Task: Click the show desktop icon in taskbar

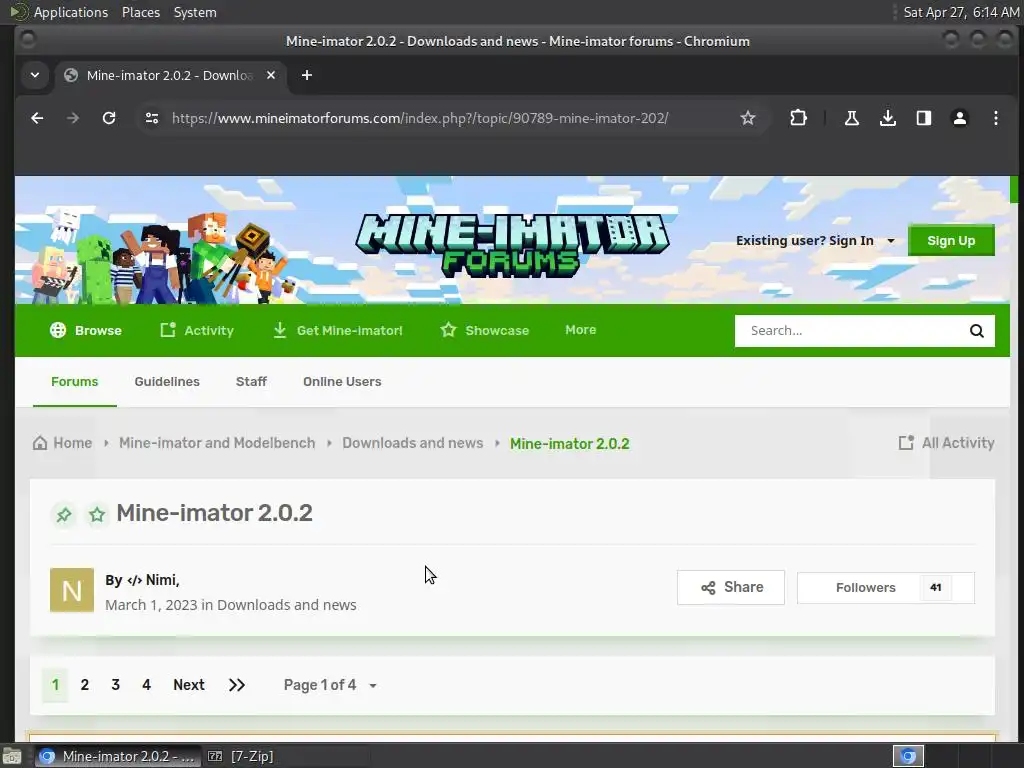Action: pos(12,756)
